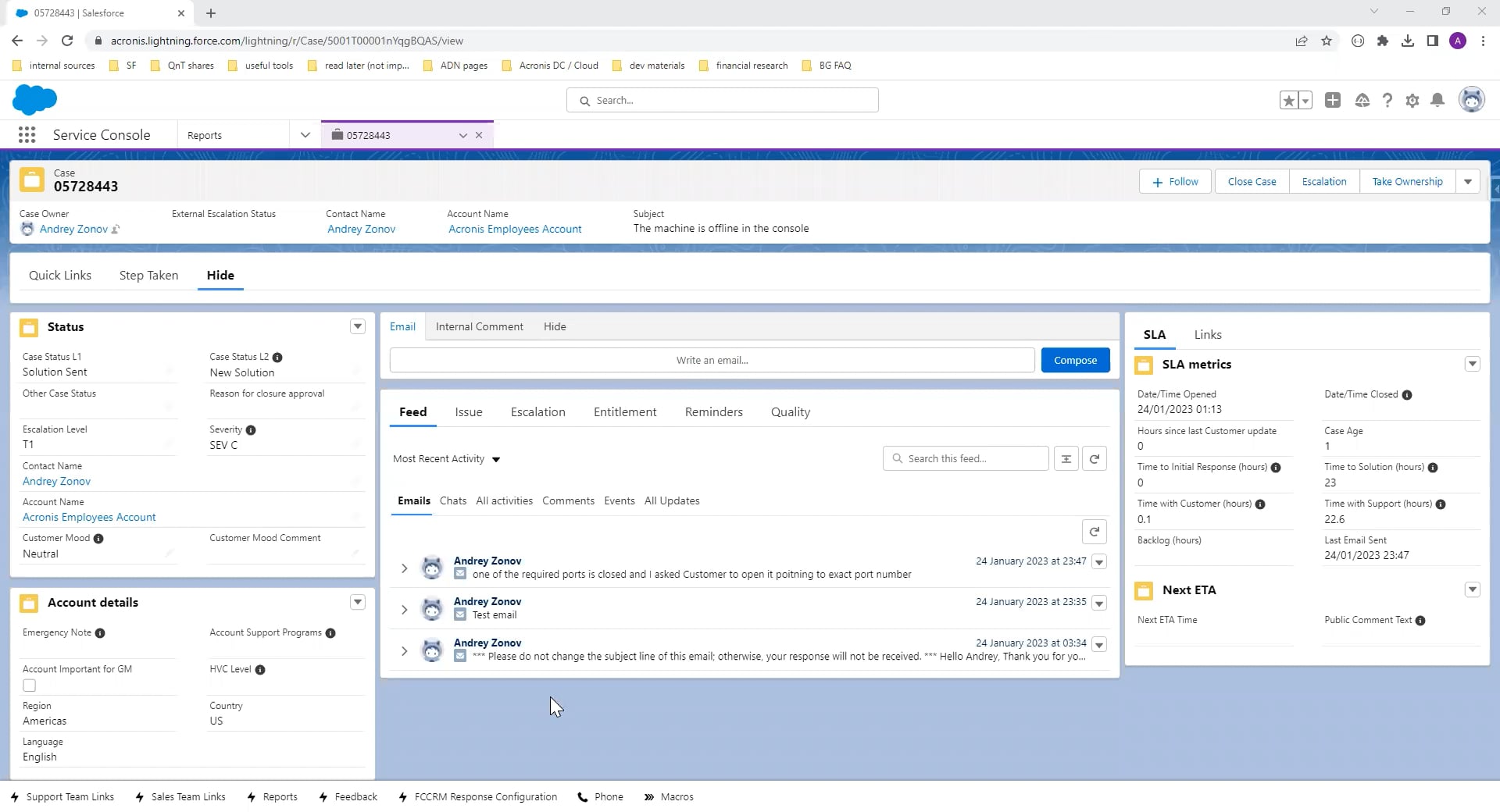Click the Compose button
The image size is (1500, 812).
1075,360
